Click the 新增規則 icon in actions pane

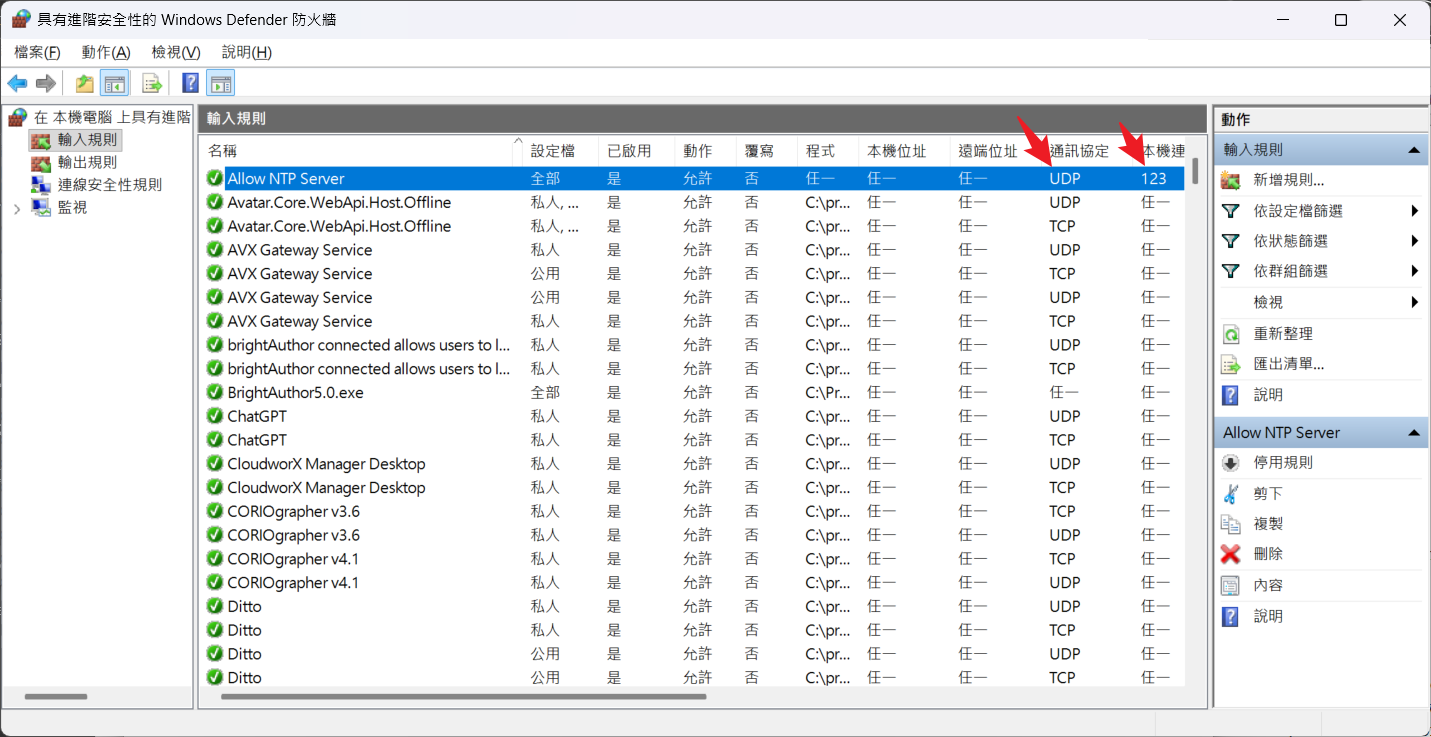click(1231, 180)
